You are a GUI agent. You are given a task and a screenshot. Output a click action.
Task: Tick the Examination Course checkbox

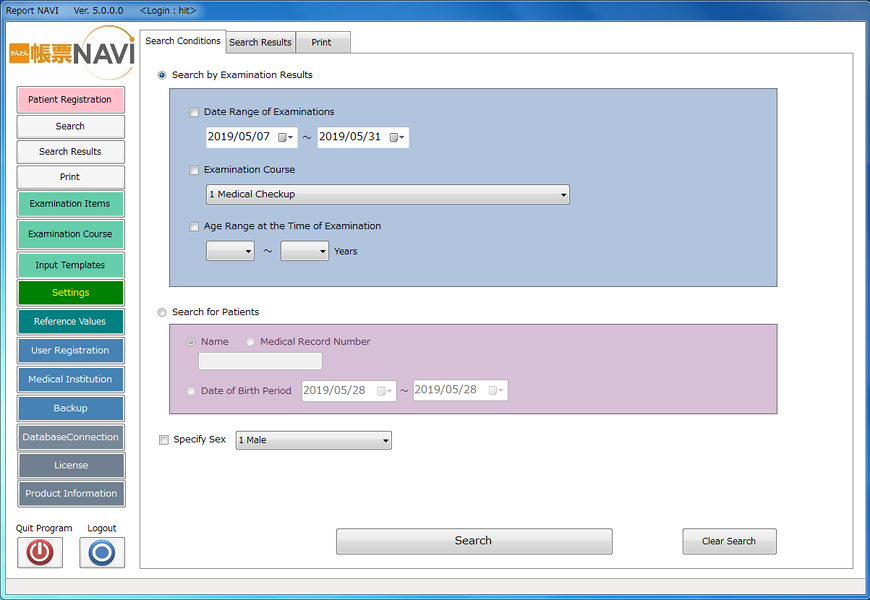click(194, 171)
